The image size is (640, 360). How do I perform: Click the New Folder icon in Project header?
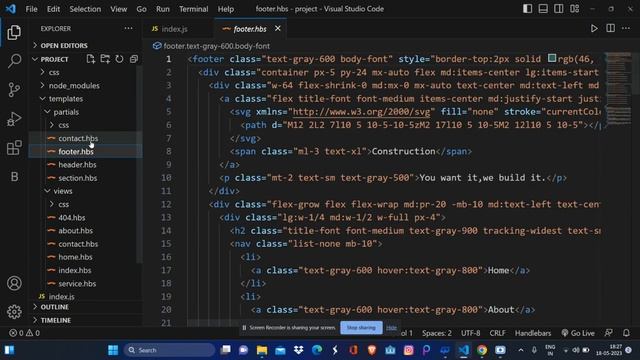tap(105, 59)
